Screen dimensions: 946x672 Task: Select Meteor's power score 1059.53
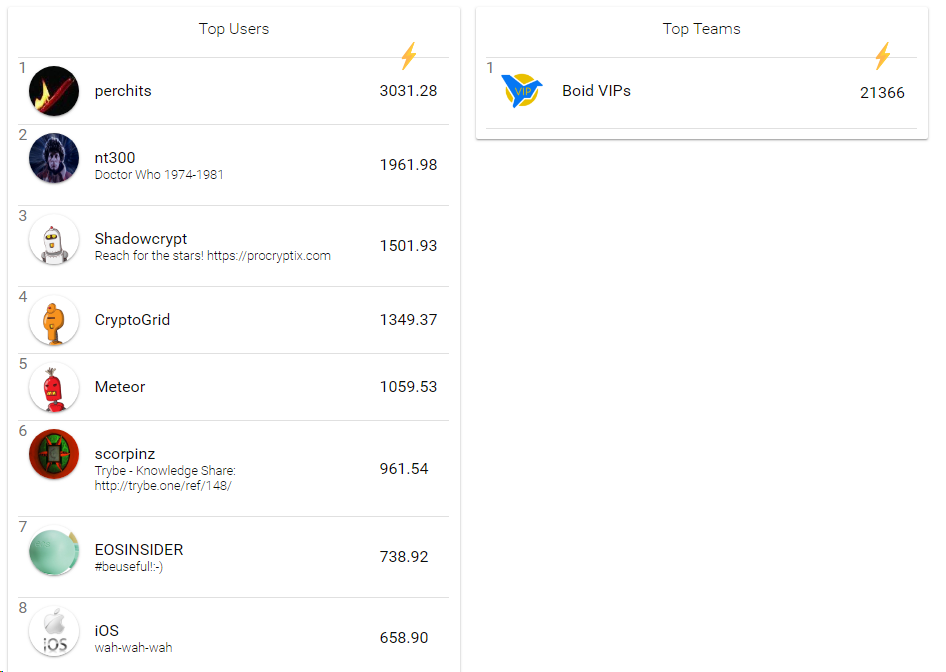click(408, 387)
